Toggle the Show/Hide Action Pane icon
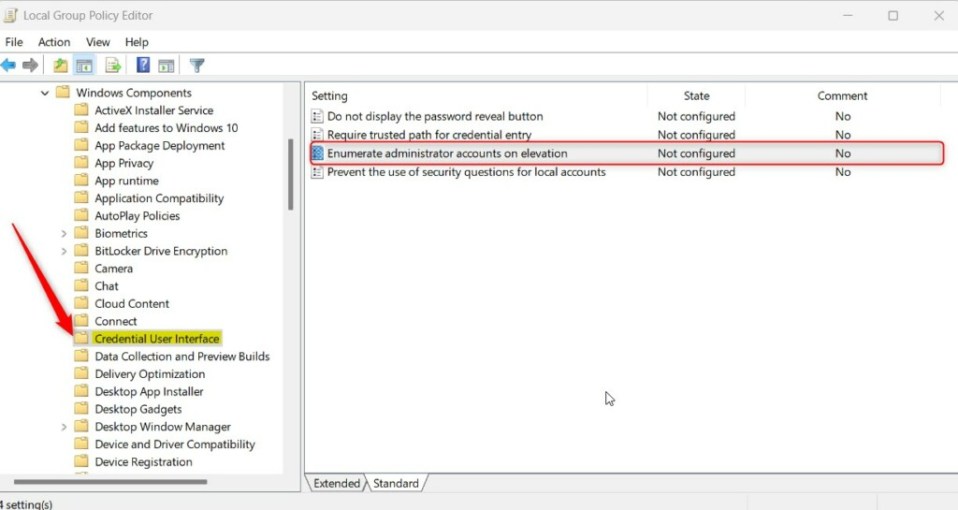 166,65
